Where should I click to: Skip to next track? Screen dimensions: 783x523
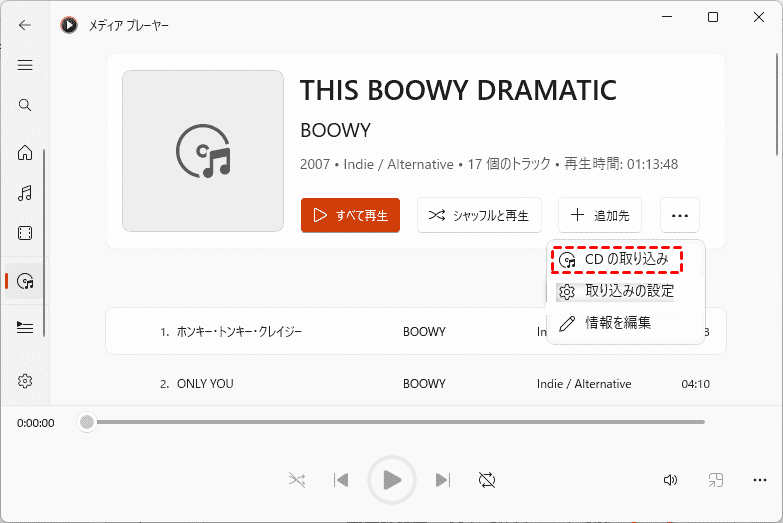pyautogui.click(x=443, y=480)
